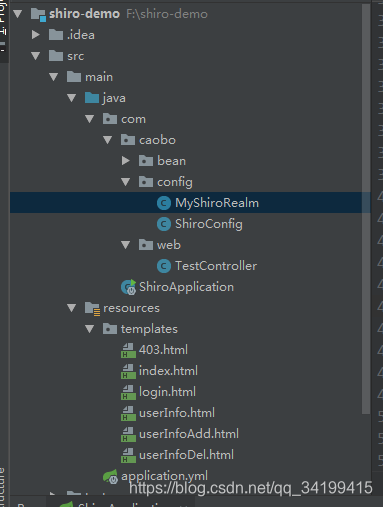Image resolution: width=383 pixels, height=507 pixels.
Task: Click the src folder icon
Action: (56, 56)
